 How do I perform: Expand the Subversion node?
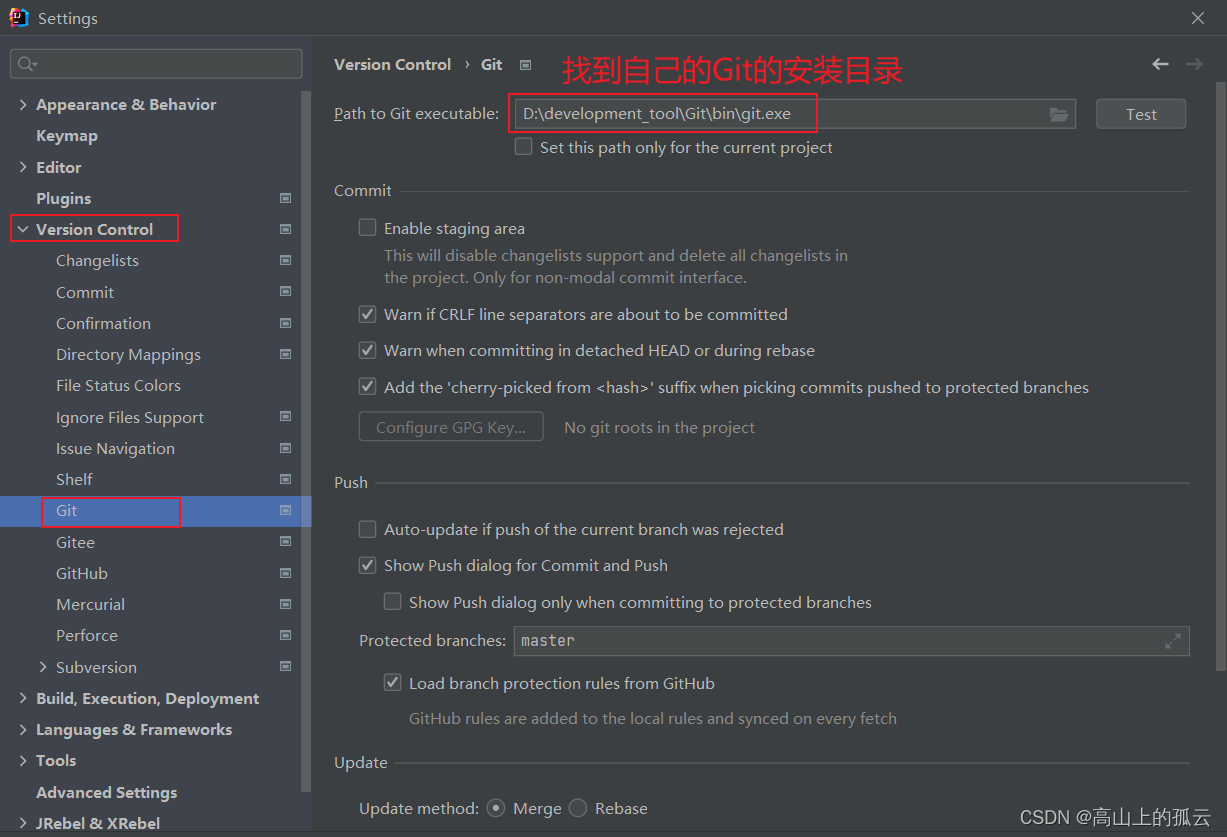tap(43, 667)
